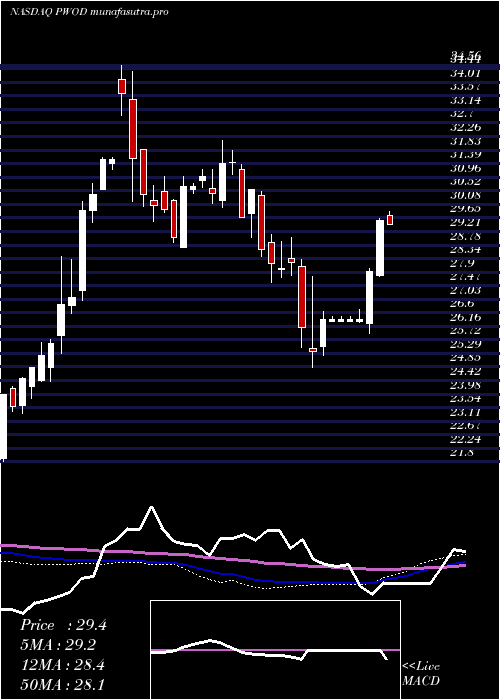Screen dimensions: 500x700
Task: Click the 50MA : 28.1 readout
Action: [x=62, y=684]
